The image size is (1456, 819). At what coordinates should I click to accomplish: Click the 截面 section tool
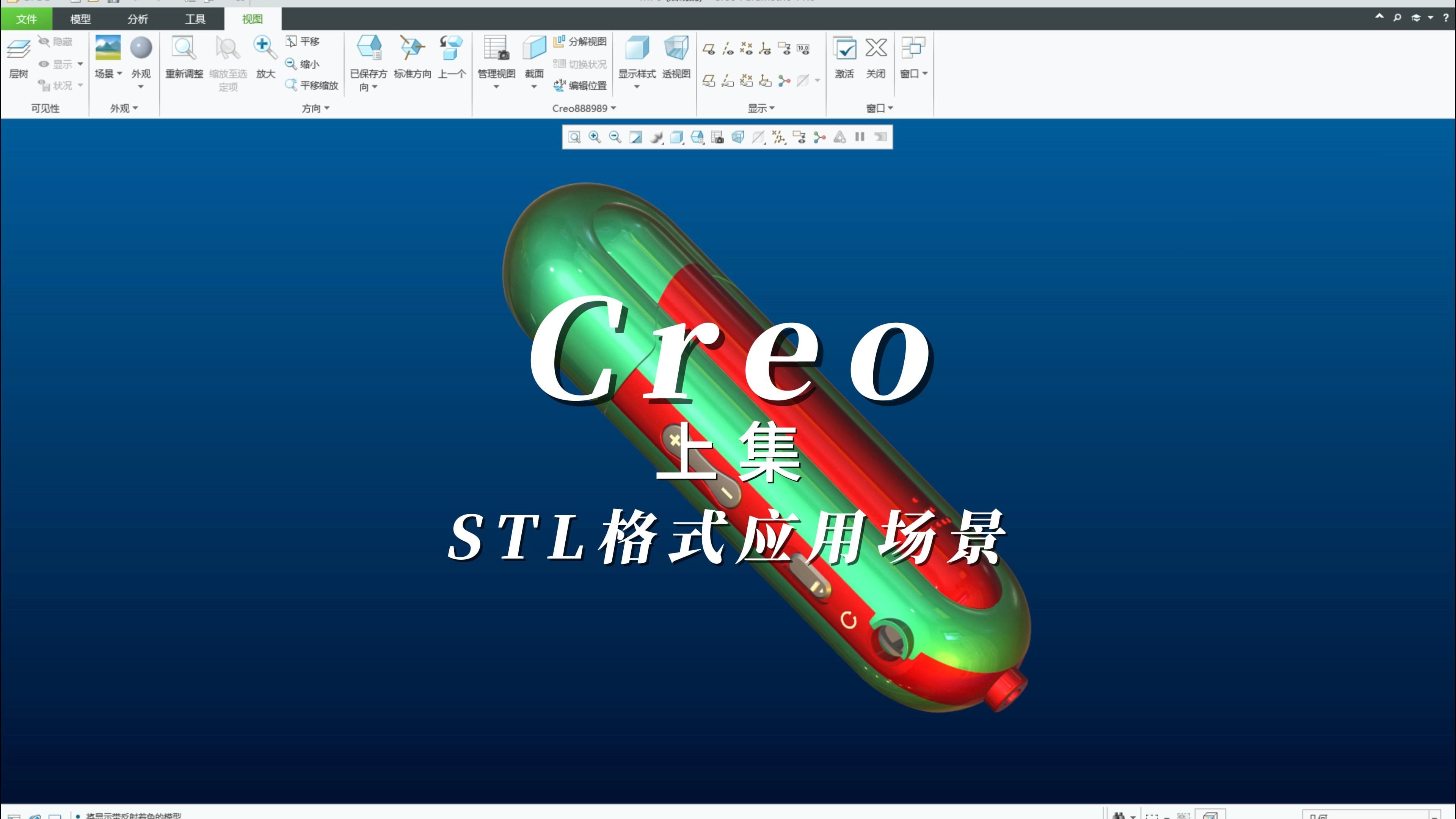pyautogui.click(x=533, y=59)
